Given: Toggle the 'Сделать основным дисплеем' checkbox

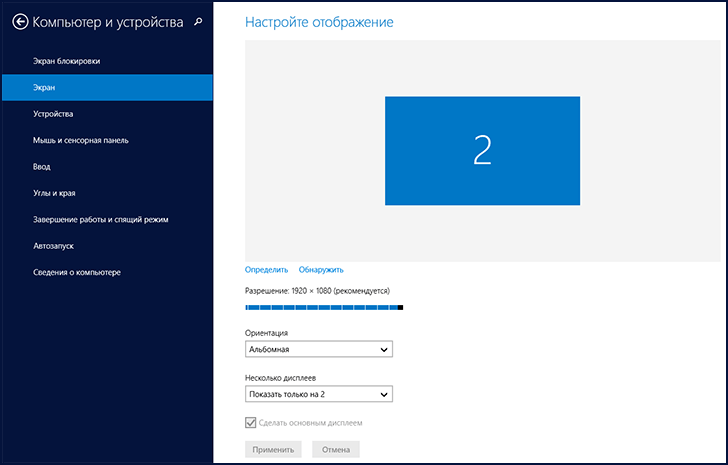Looking at the screenshot, I should coord(250,423).
